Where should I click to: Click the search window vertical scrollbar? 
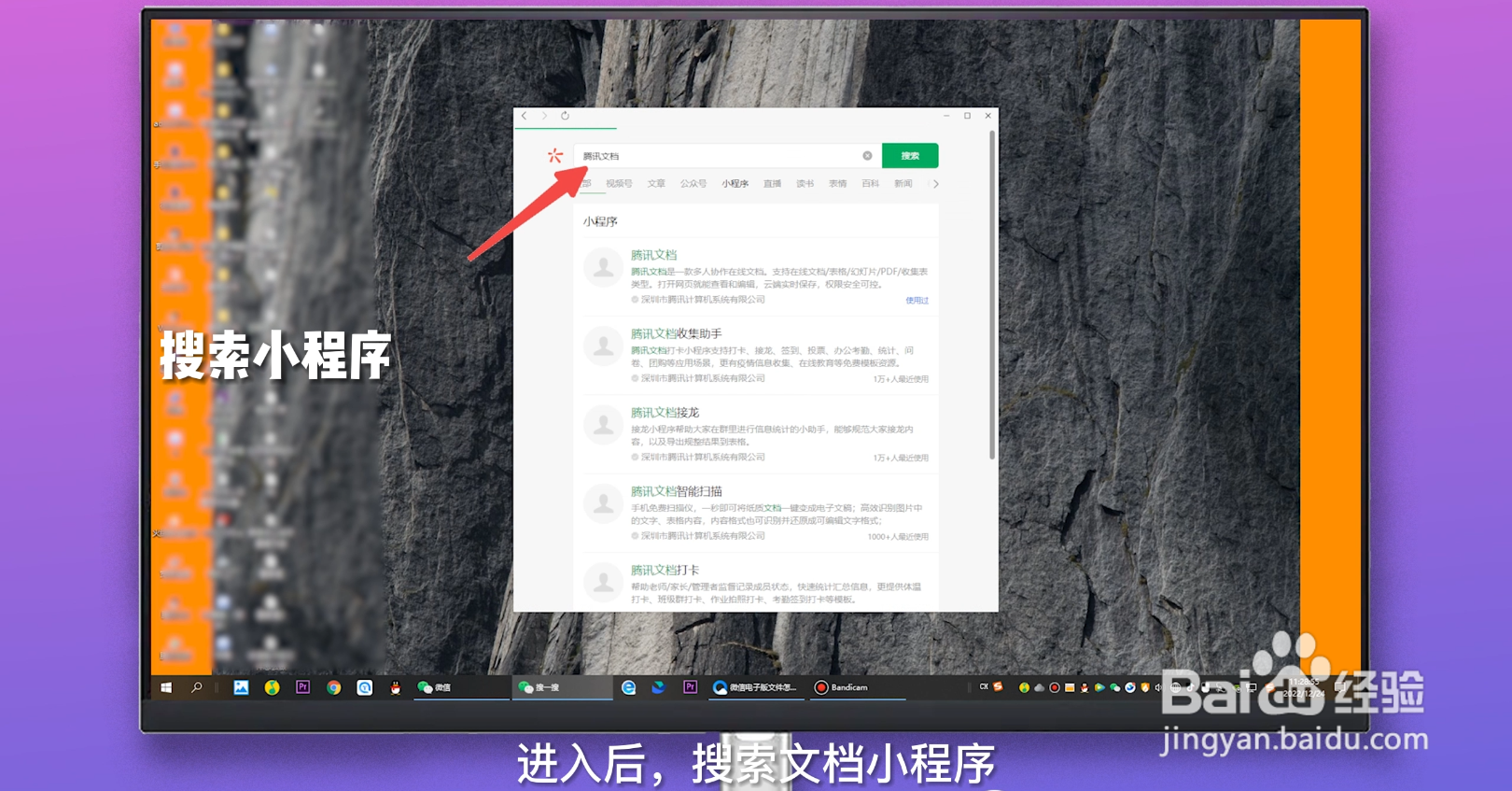pyautogui.click(x=991, y=294)
